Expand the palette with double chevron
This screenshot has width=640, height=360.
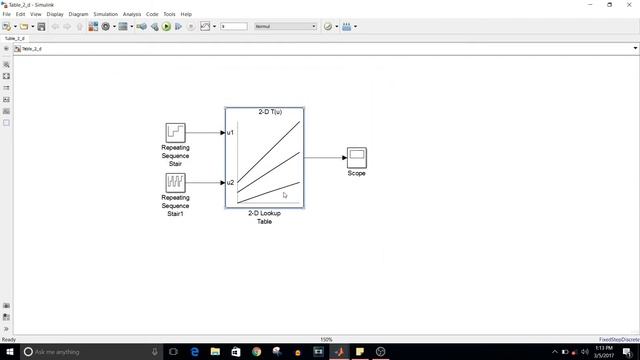click(6, 329)
